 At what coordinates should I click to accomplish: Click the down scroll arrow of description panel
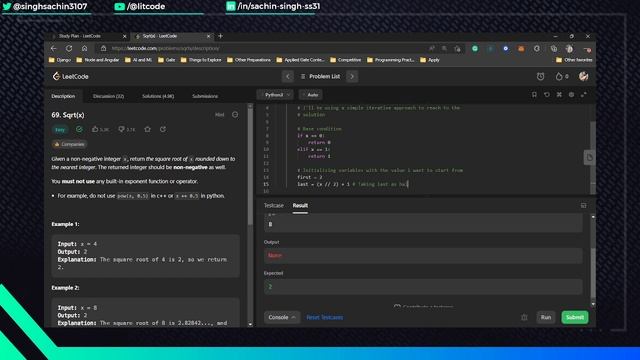pos(250,324)
